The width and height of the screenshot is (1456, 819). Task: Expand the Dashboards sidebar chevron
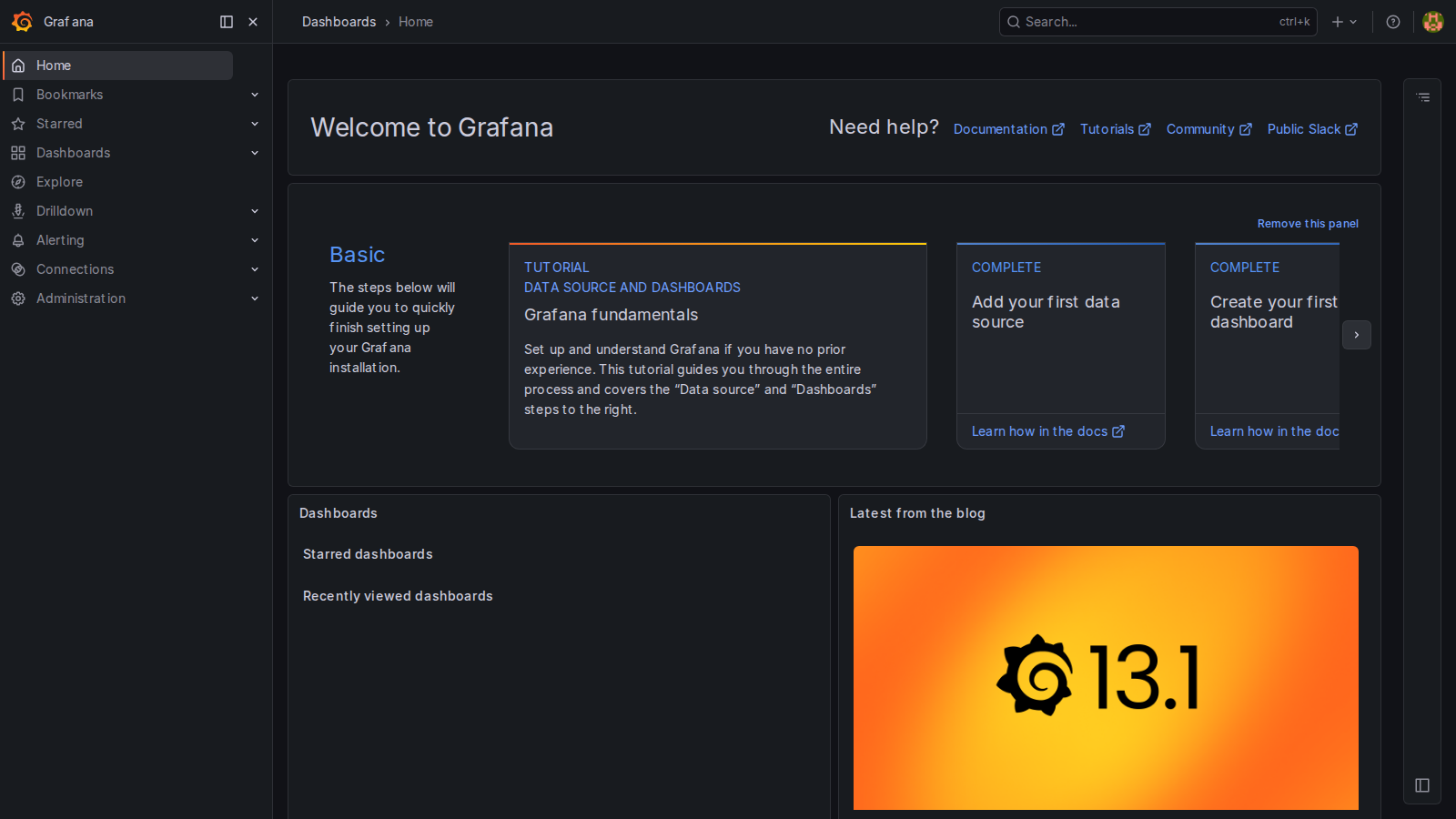pos(255,153)
